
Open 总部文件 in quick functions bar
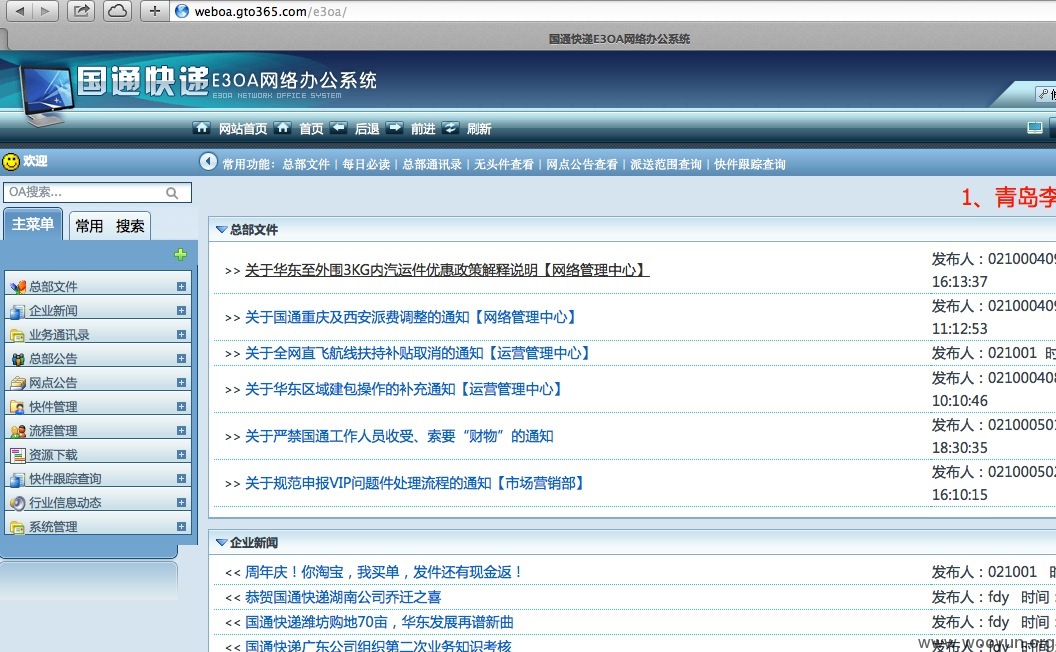point(306,164)
